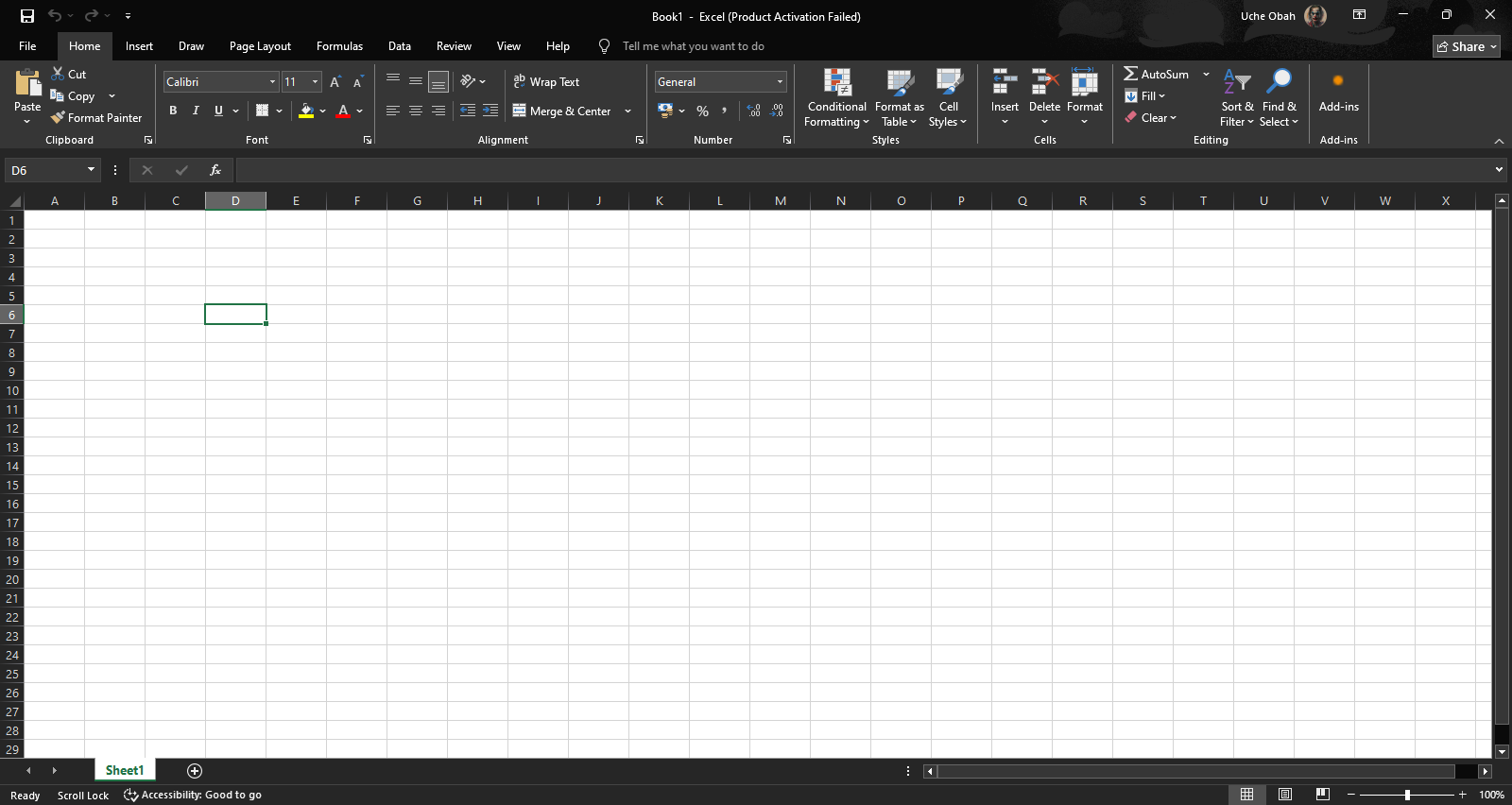Apply the Borders icon
The image size is (1512, 805).
click(x=263, y=111)
